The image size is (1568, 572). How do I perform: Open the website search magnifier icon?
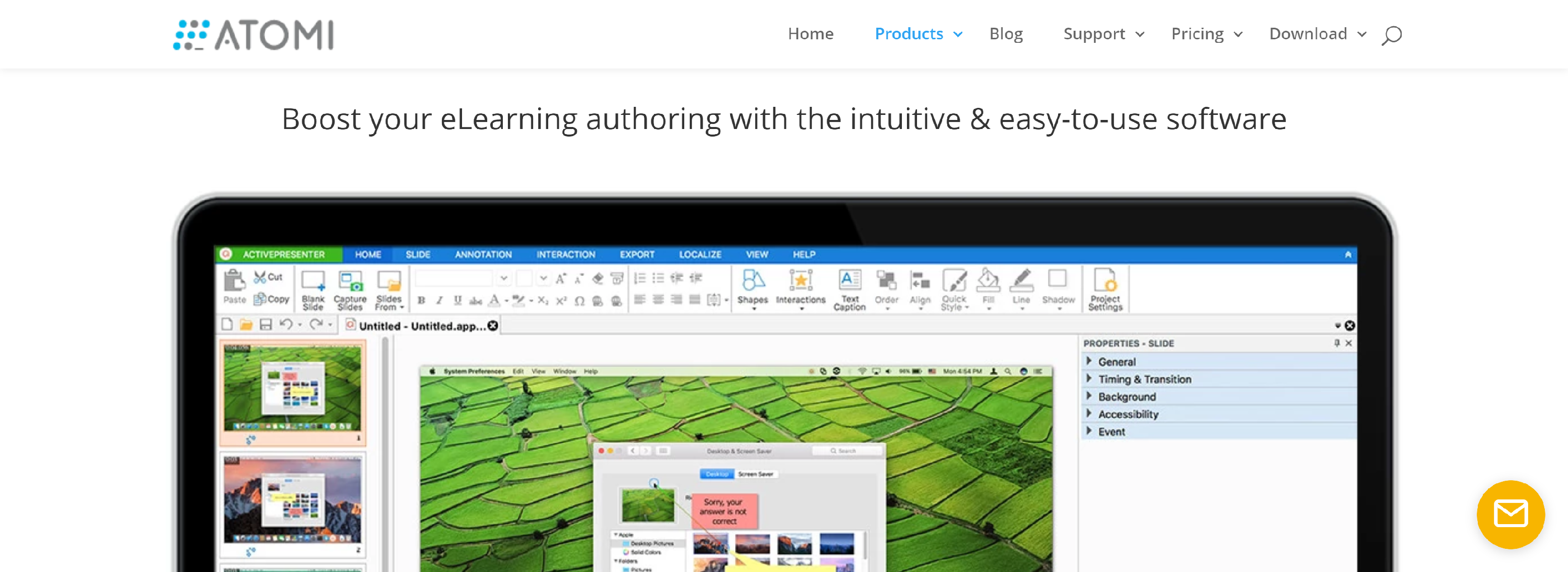click(1392, 35)
